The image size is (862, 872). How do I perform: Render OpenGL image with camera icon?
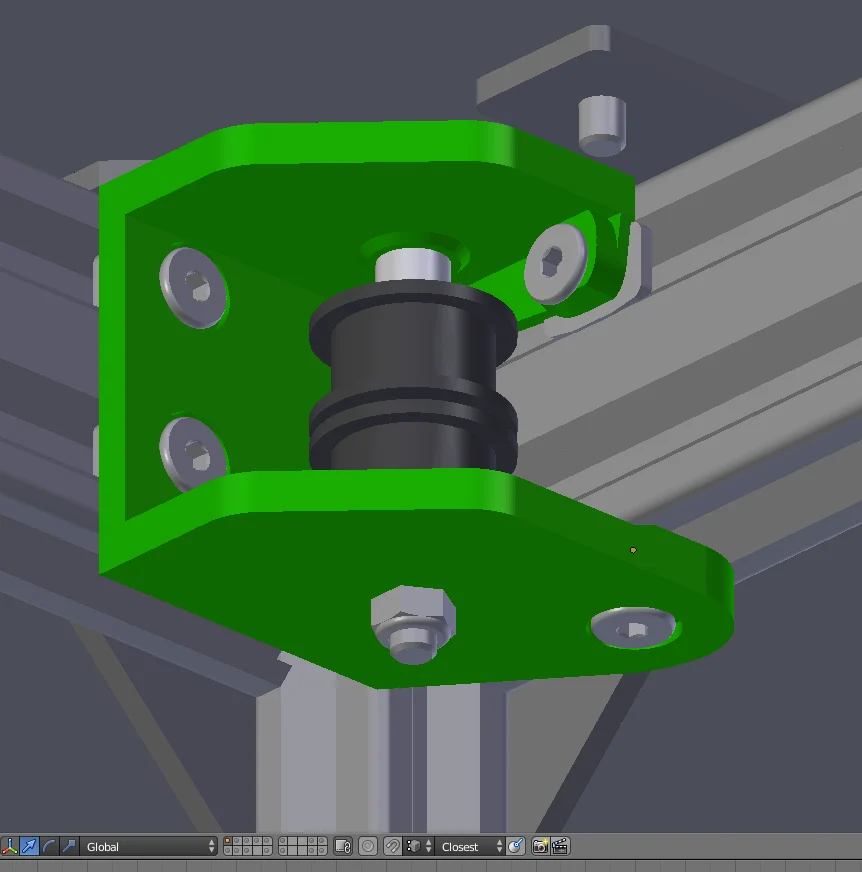540,846
